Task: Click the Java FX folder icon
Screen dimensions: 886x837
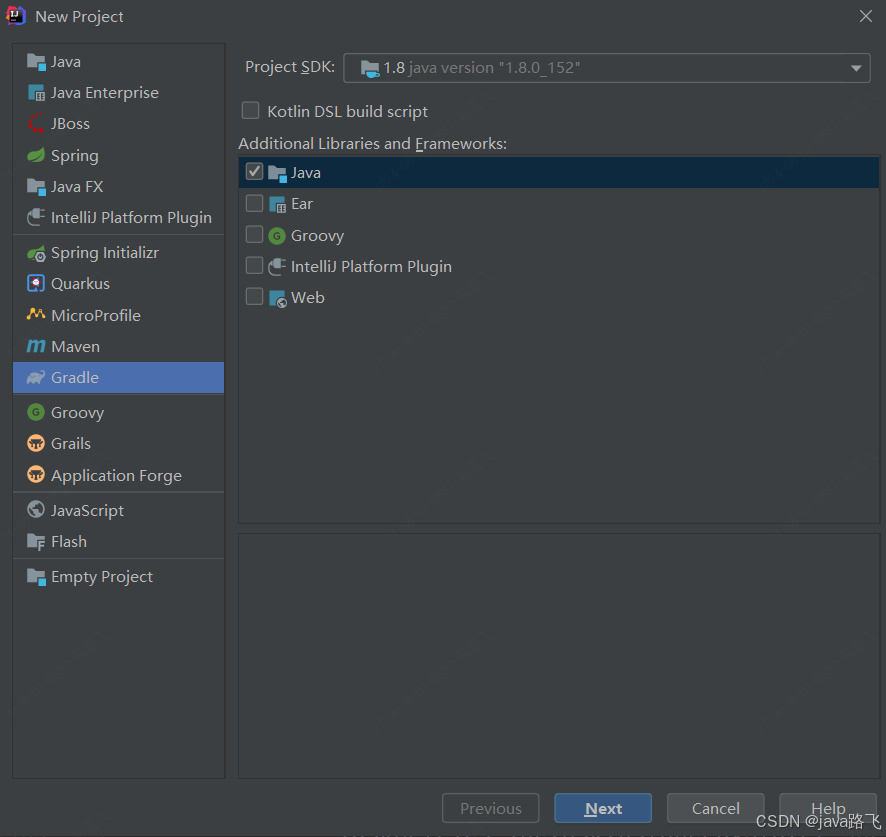Action: point(36,187)
